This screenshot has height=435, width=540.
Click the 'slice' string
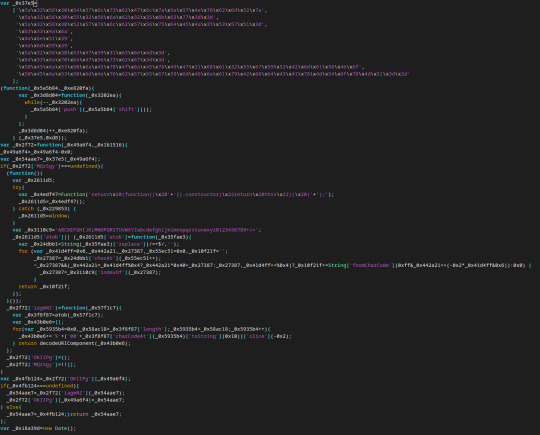tap(257, 336)
